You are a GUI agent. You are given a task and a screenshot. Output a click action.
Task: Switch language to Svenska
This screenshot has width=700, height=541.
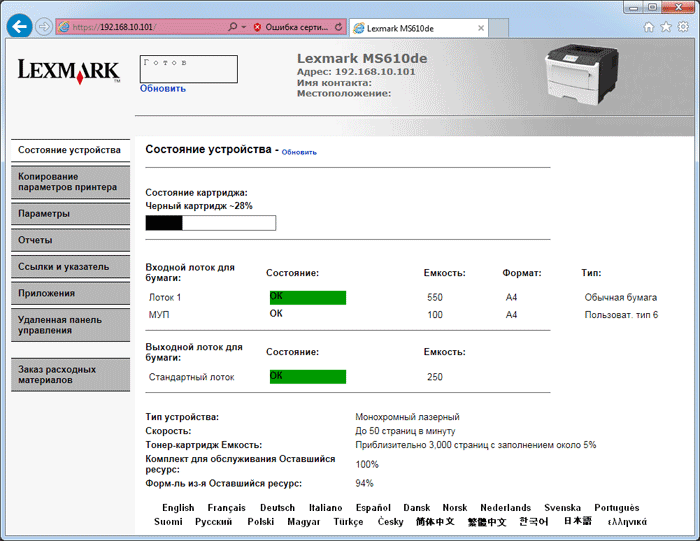pyautogui.click(x=562, y=508)
